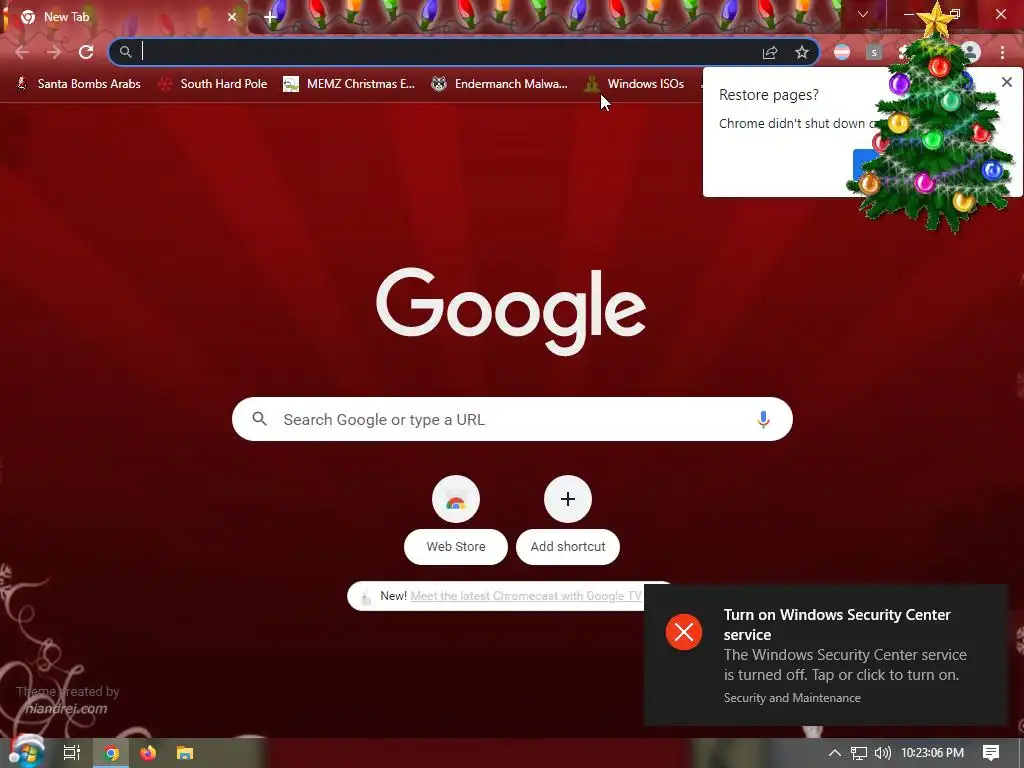
Task: Reload the page with the refresh icon
Action: click(x=86, y=52)
